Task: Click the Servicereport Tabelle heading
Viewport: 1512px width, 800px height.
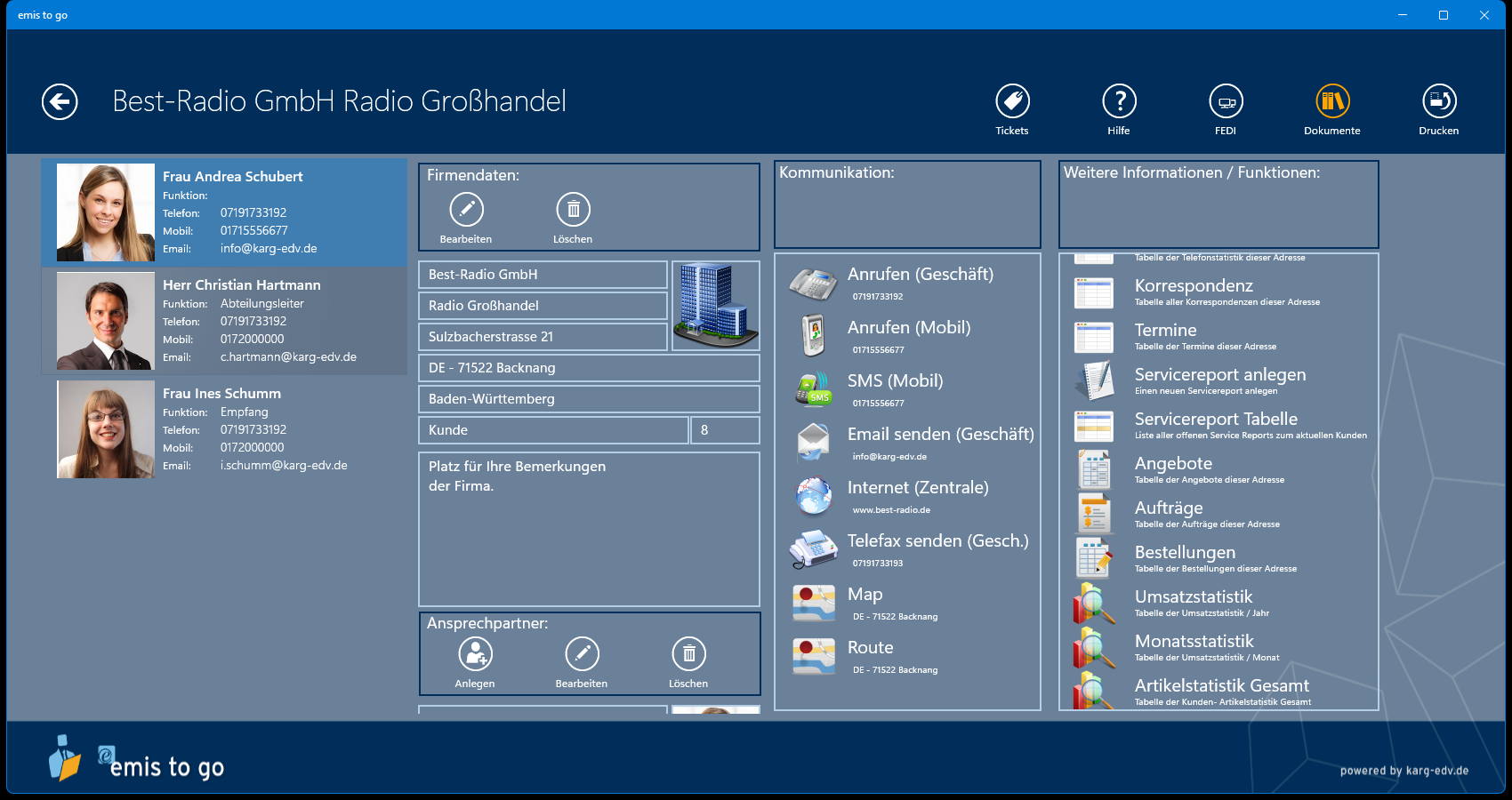Action: [x=1216, y=419]
